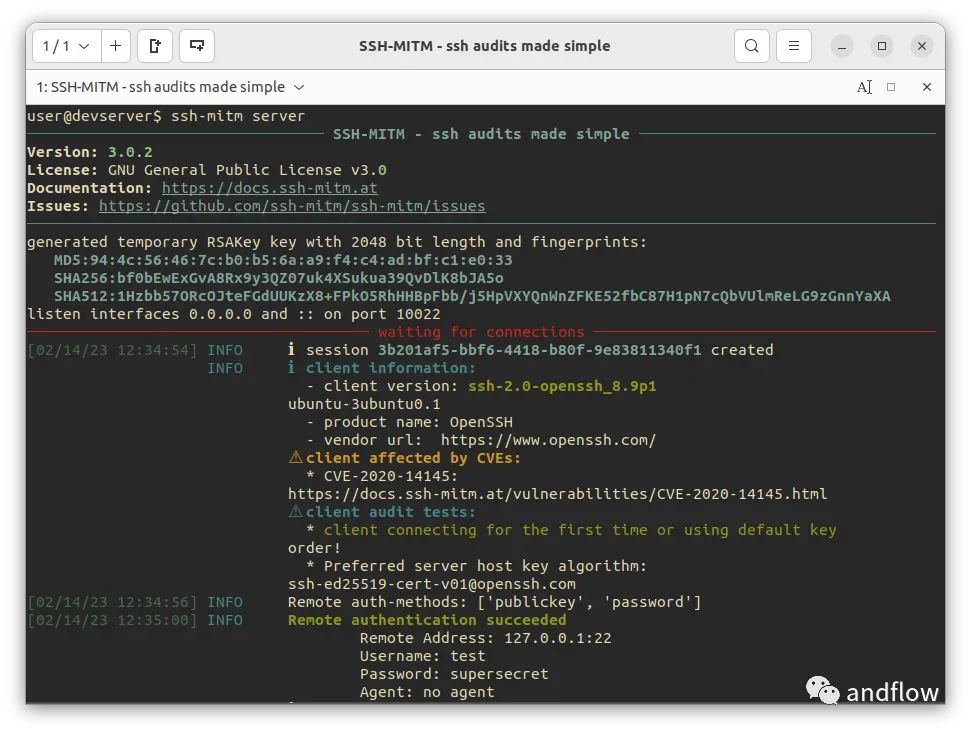Click the [02/14/23 12:34:54] timestamp
The height and width of the screenshot is (733, 971).
point(112,350)
